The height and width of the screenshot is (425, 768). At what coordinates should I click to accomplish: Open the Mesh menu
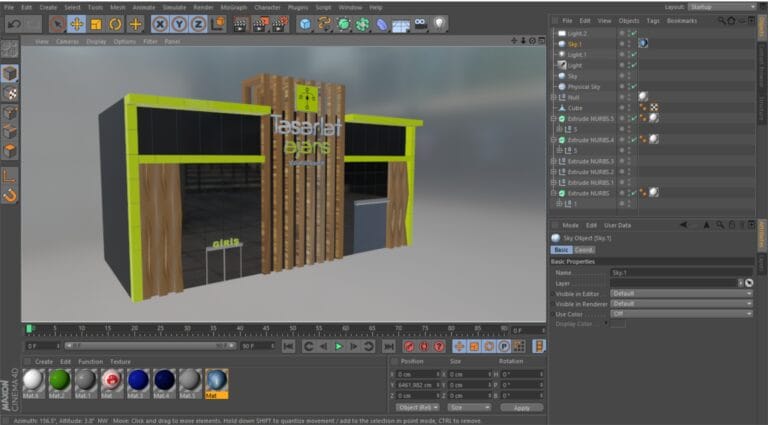[x=118, y=7]
